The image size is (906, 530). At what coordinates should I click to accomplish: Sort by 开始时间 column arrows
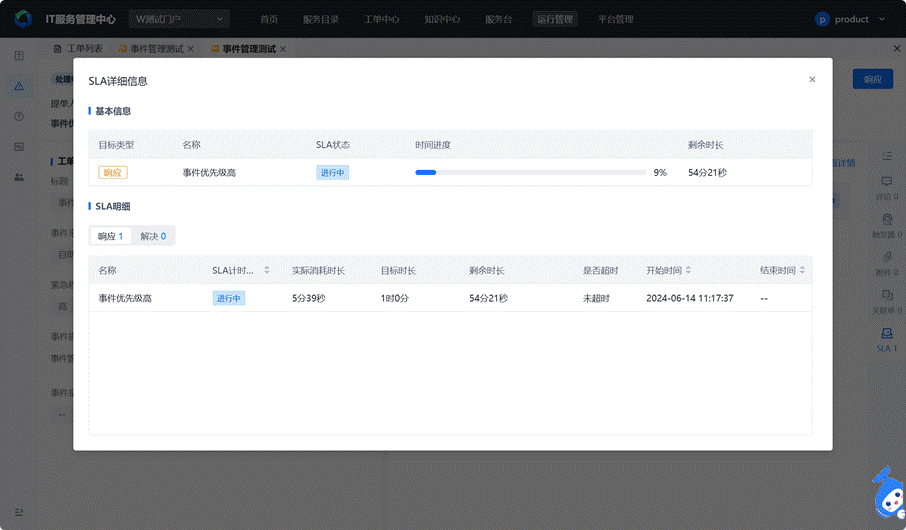(x=688, y=270)
